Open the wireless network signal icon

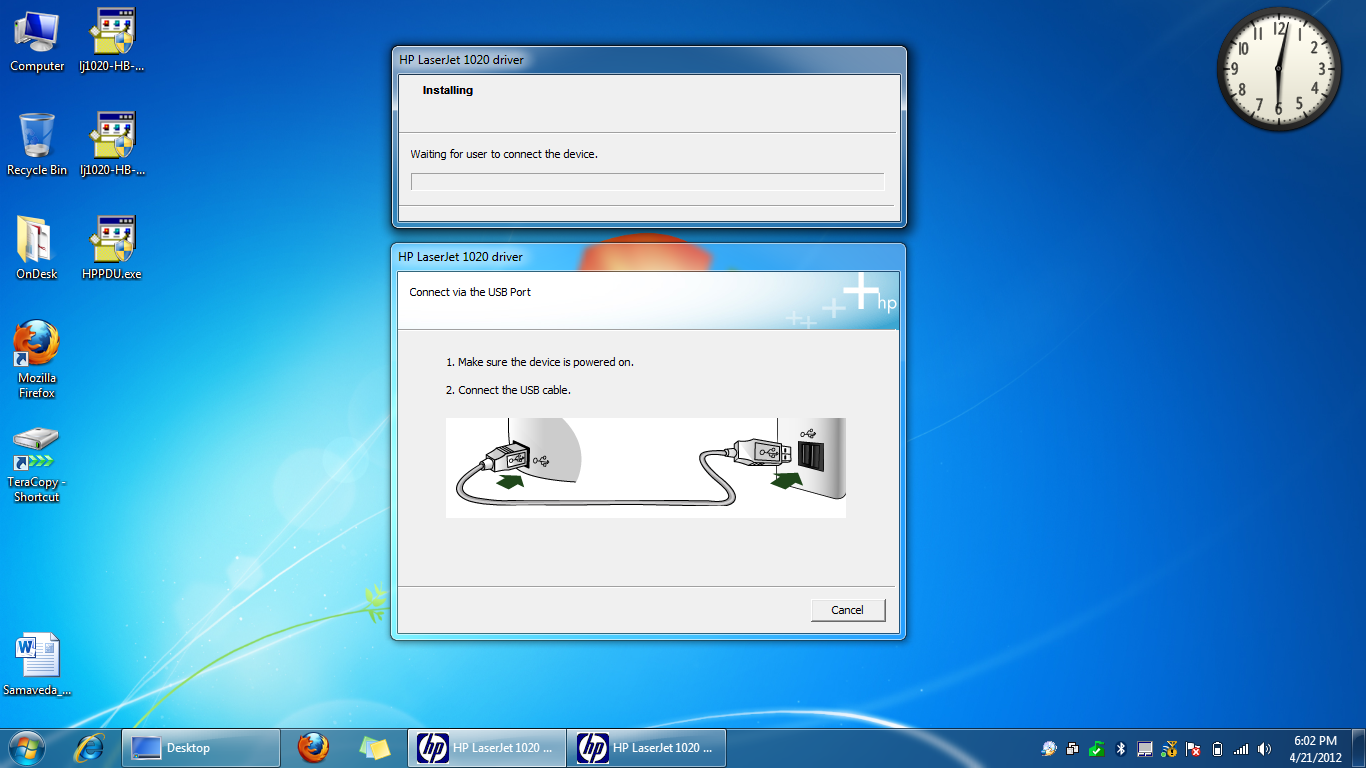[1241, 748]
